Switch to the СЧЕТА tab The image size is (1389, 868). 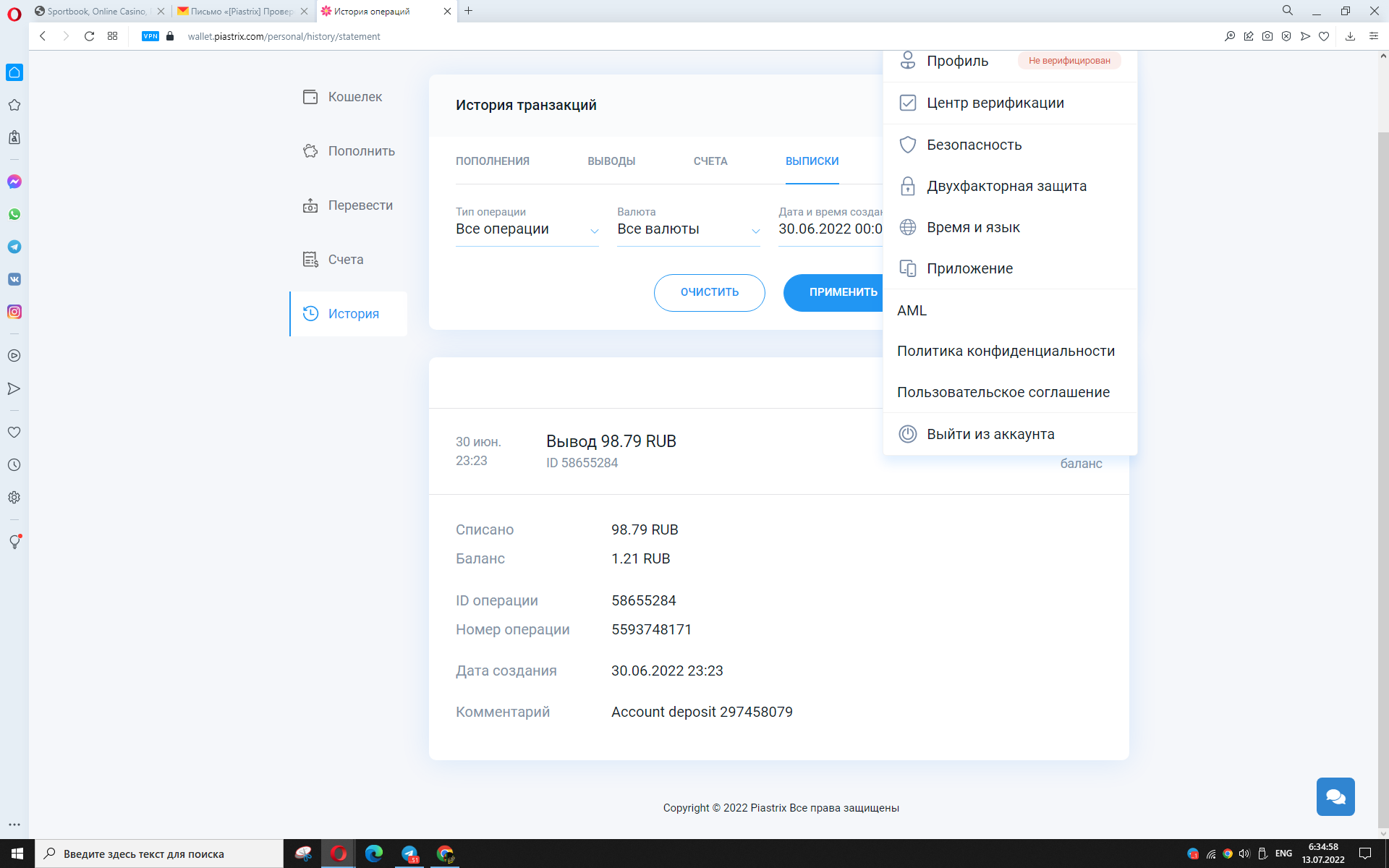pos(710,161)
